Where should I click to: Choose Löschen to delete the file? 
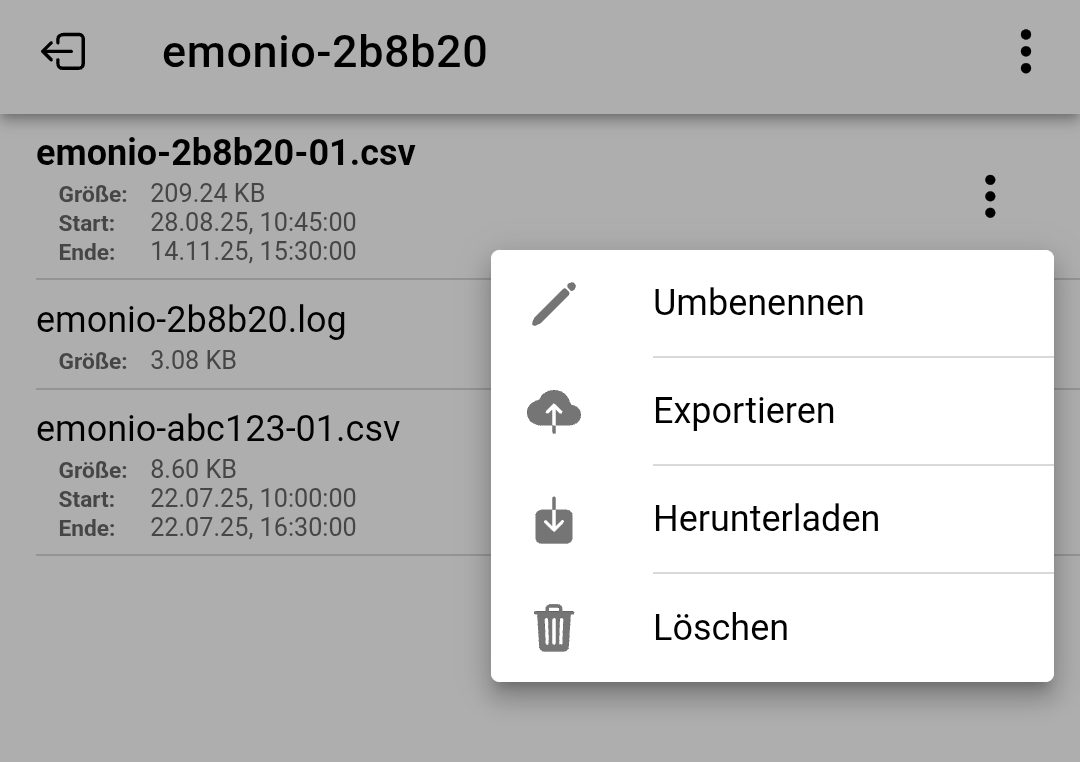[721, 627]
